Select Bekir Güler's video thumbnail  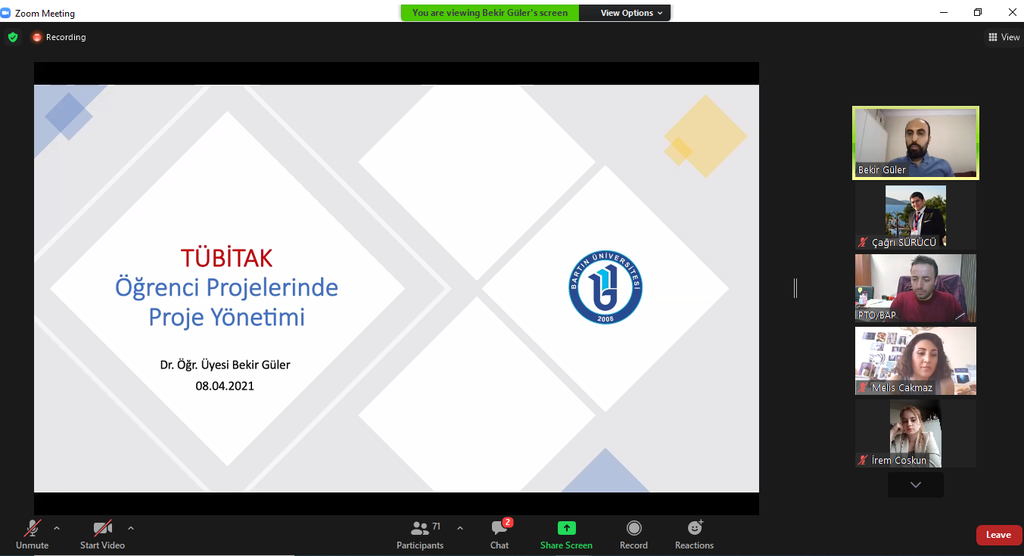point(915,142)
